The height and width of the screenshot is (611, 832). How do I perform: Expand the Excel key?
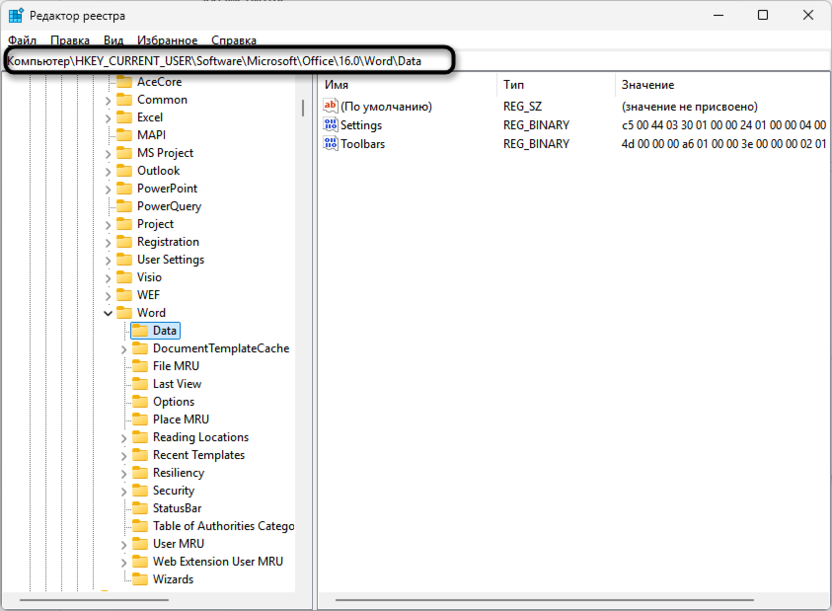point(108,118)
